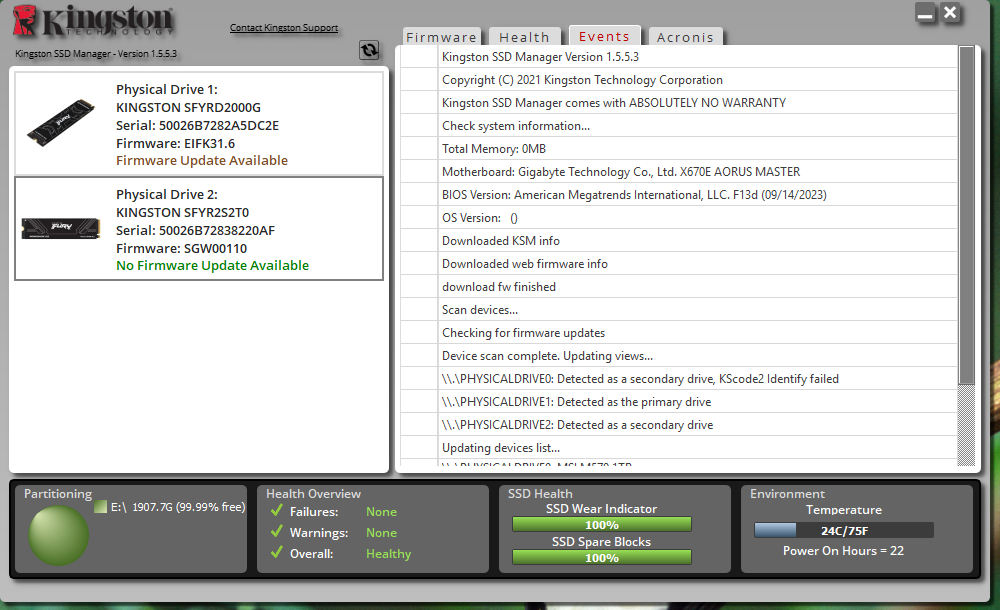
Task: Click the PHYSICALDRIVE2 secondary drive row
Action: [x=679, y=424]
